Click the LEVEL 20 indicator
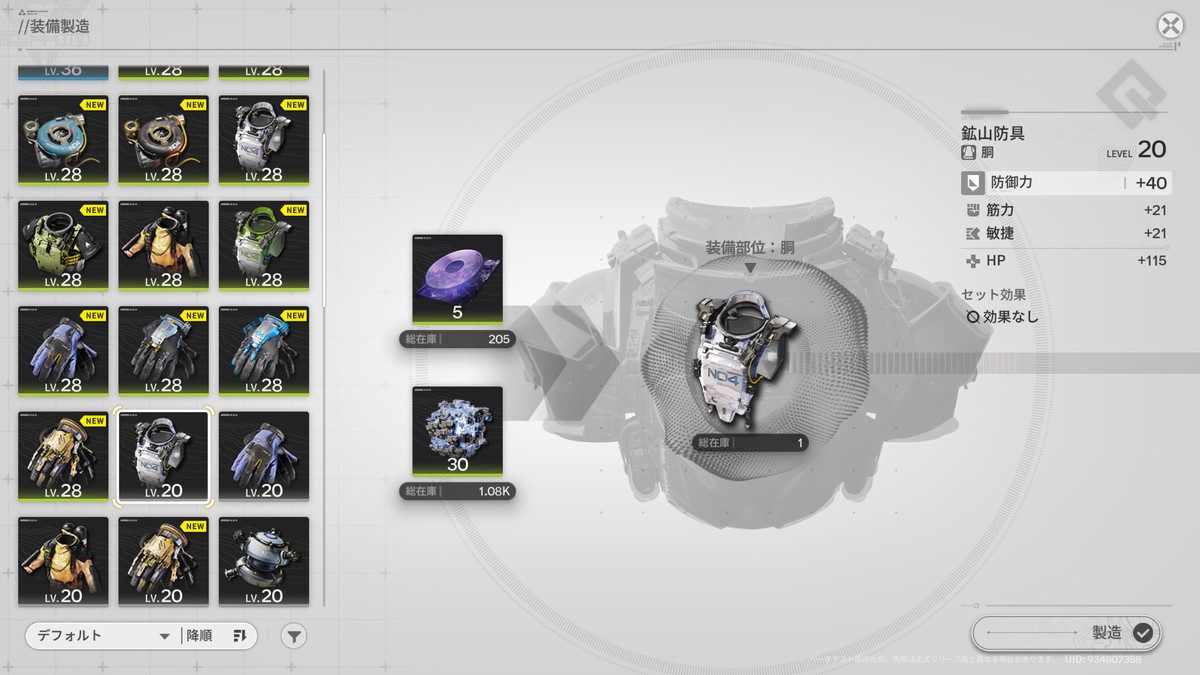 point(1136,150)
